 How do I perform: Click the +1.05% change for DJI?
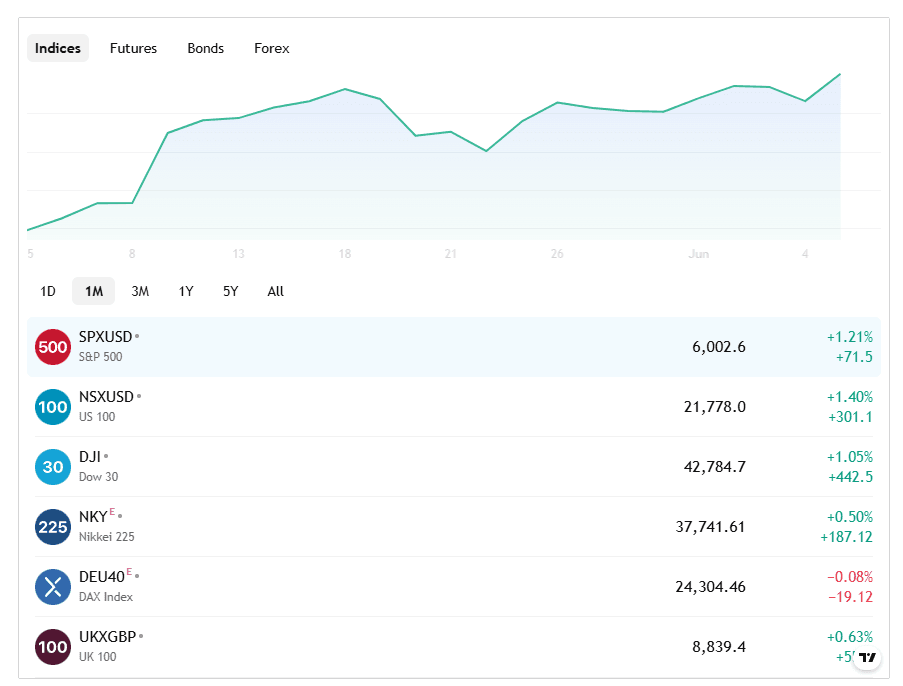click(850, 457)
